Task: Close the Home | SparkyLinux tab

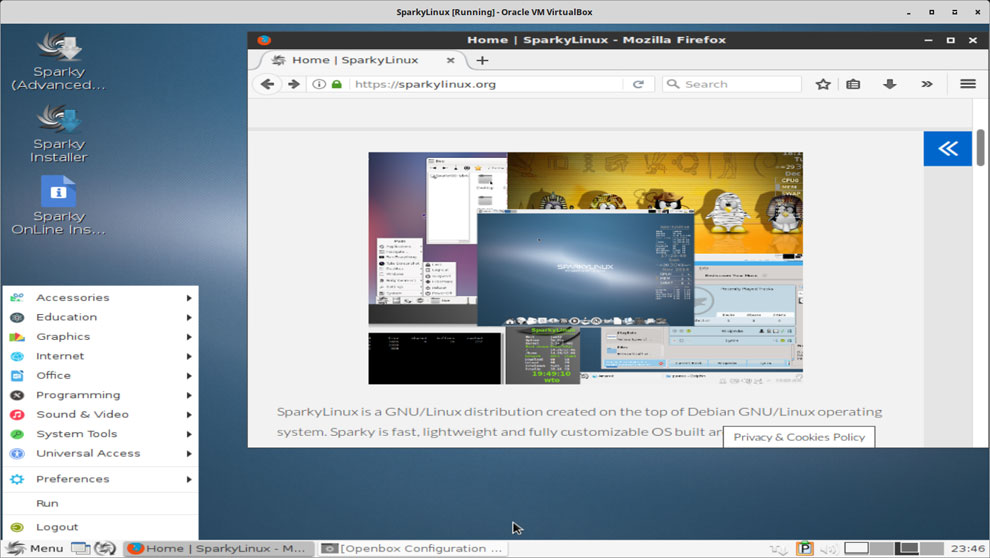Action: tap(450, 61)
